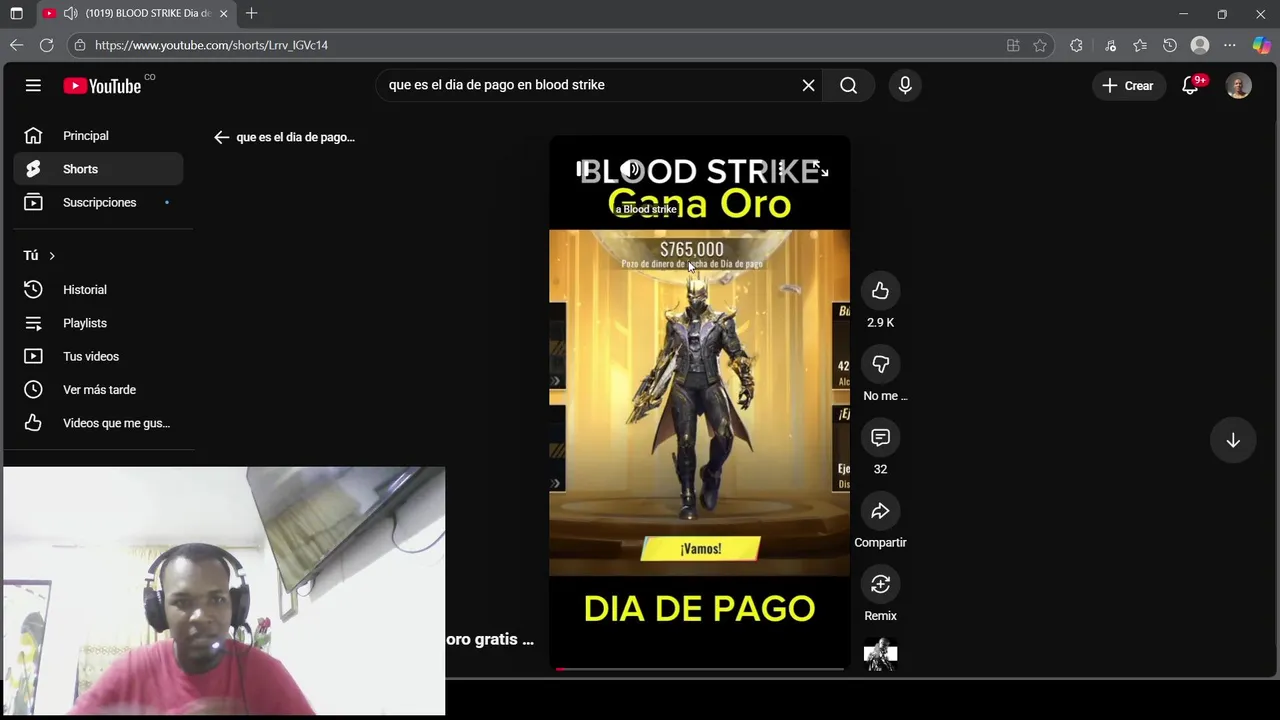Viewport: 1280px width, 720px height.
Task: Open Tus videos in the sidebar
Action: click(x=98, y=356)
